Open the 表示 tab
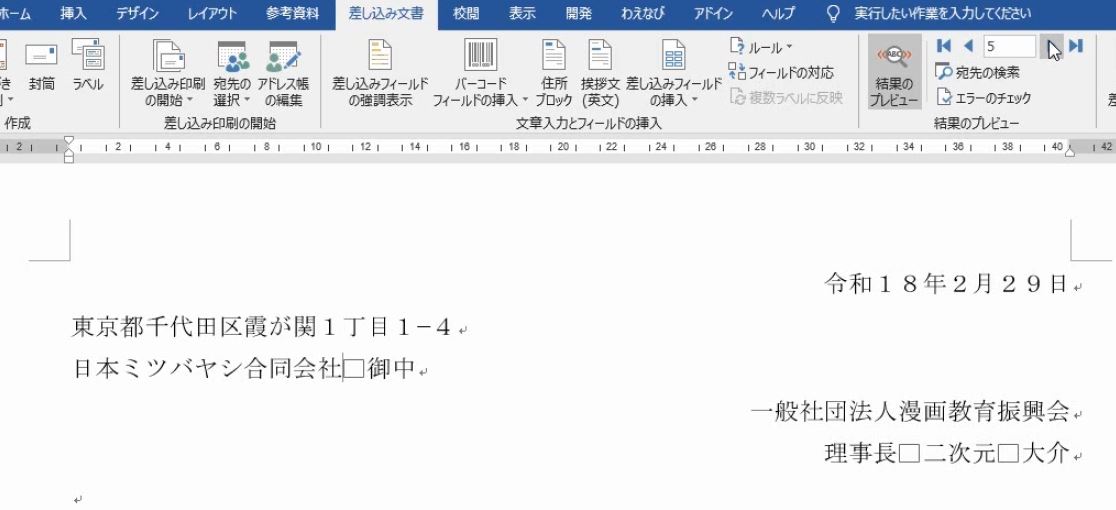Viewport: 1116px width, 510px height. [522, 14]
